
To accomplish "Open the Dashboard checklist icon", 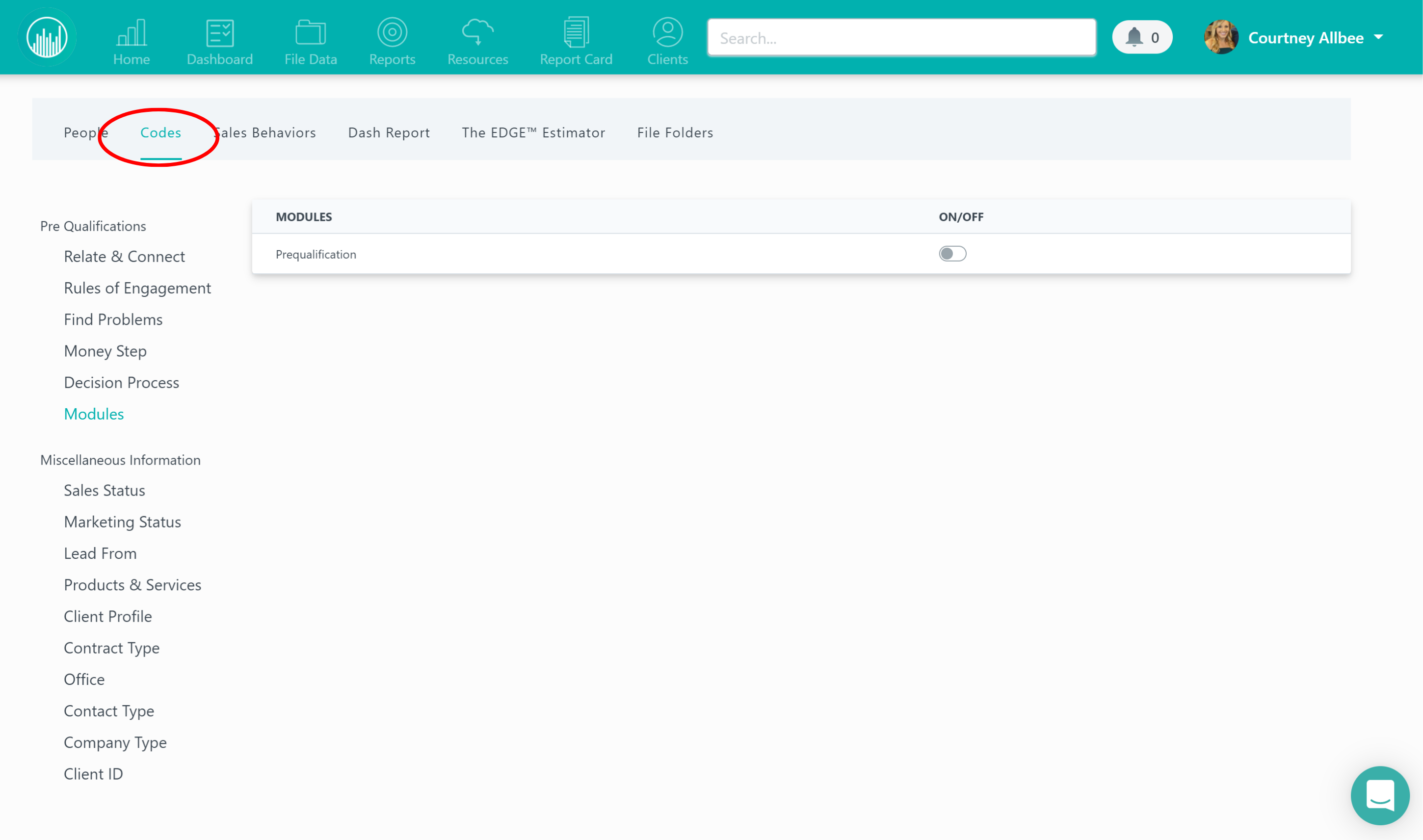I will pos(220,32).
